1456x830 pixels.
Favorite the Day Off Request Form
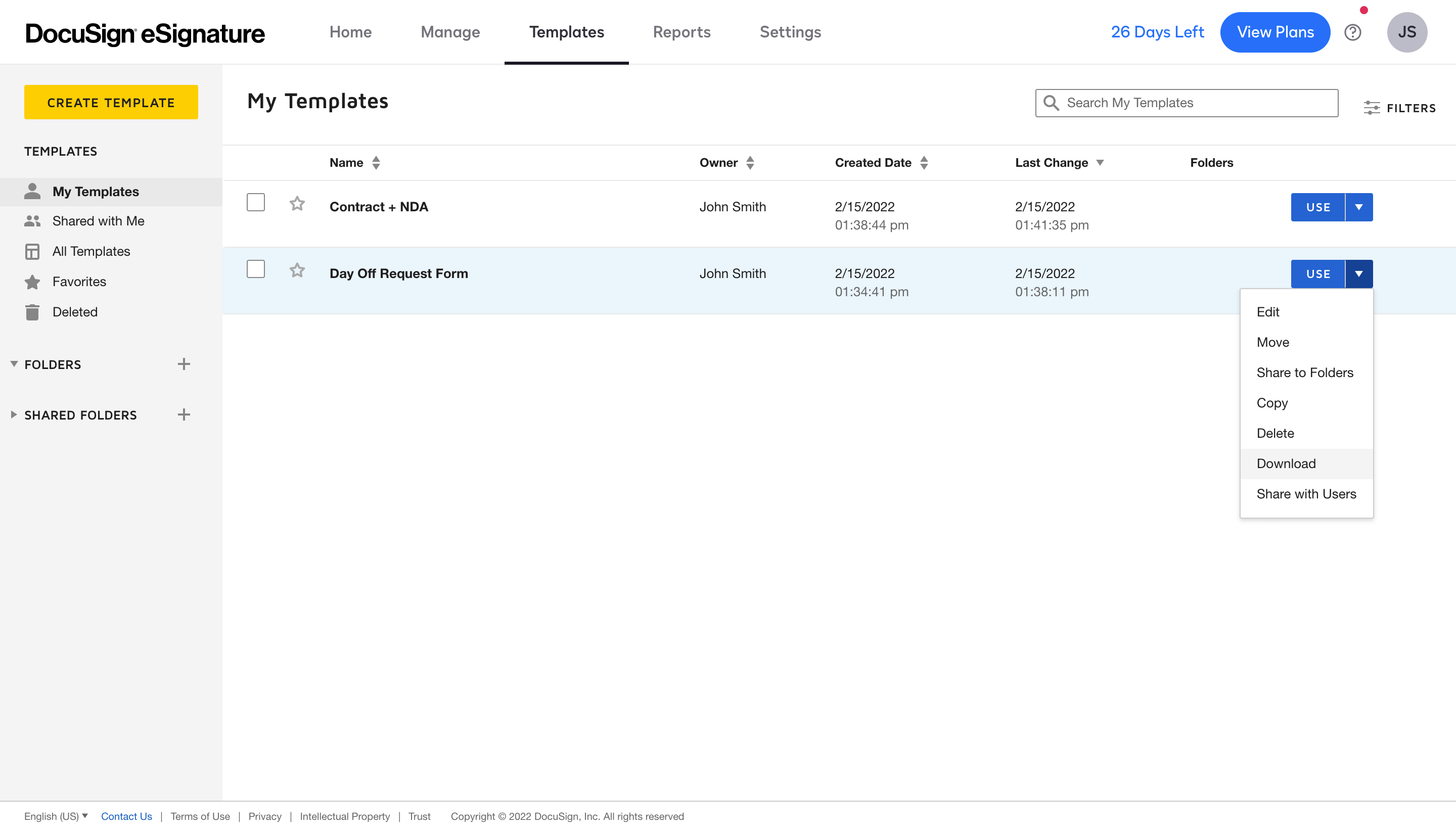[x=297, y=270]
